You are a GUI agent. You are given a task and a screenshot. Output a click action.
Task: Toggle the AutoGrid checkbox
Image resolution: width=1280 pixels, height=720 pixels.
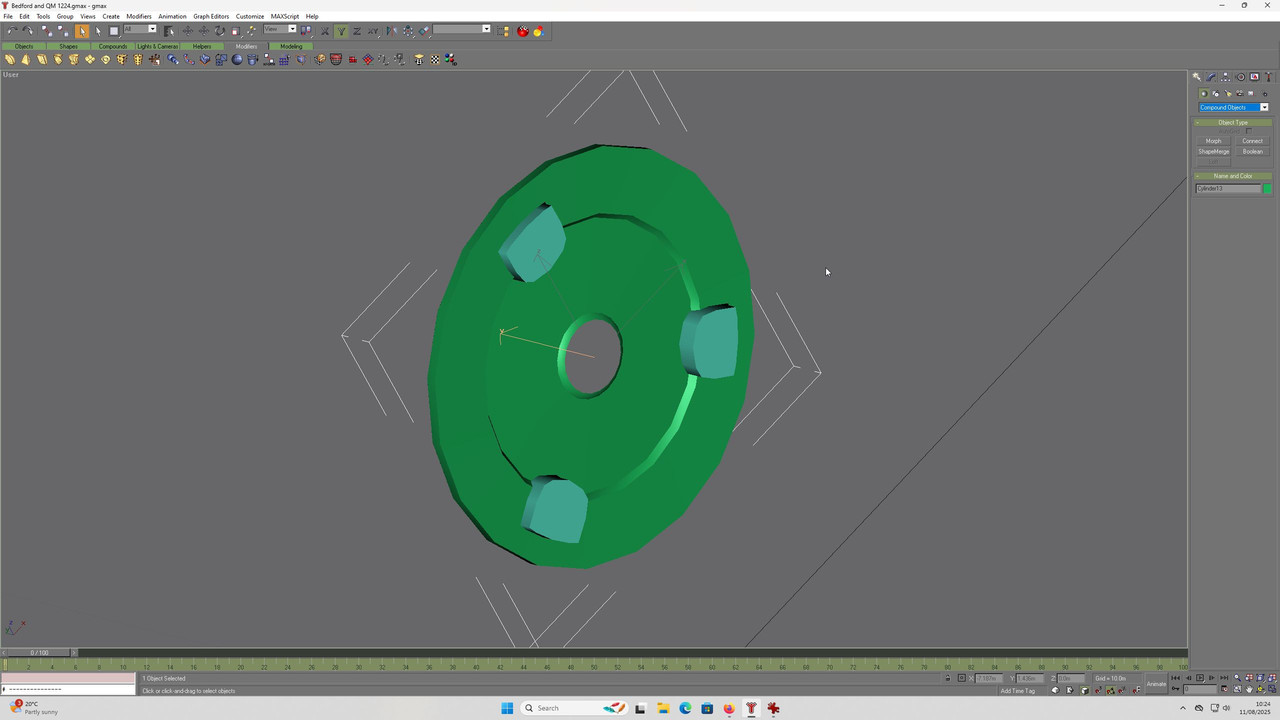click(x=1249, y=131)
